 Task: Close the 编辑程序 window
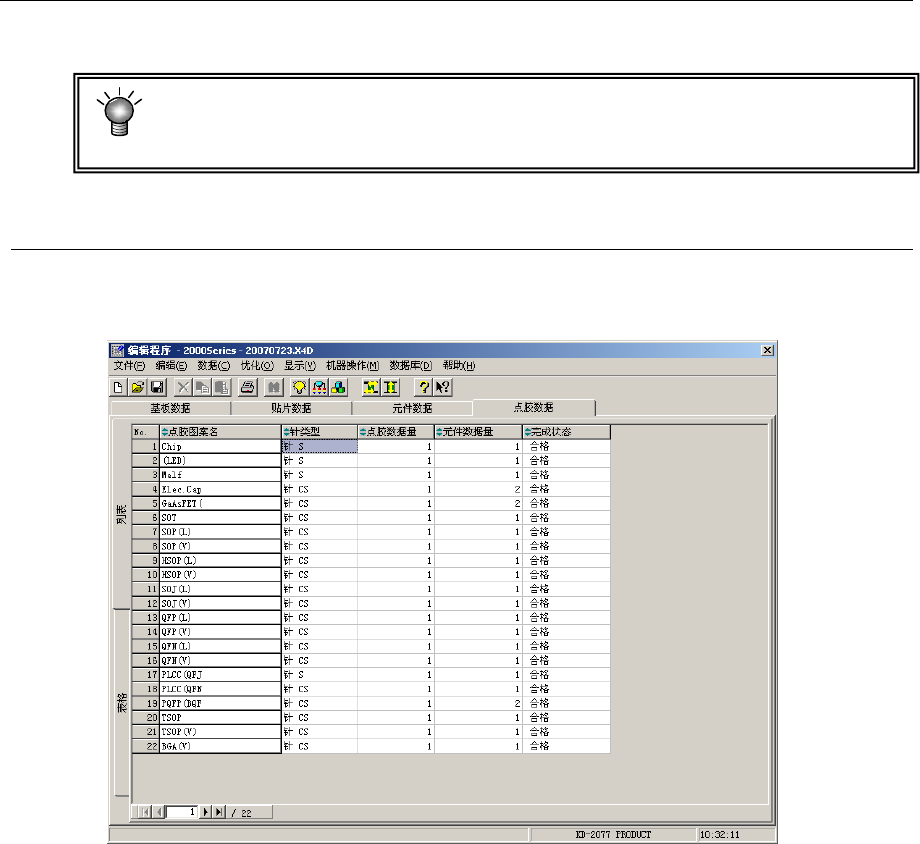767,350
